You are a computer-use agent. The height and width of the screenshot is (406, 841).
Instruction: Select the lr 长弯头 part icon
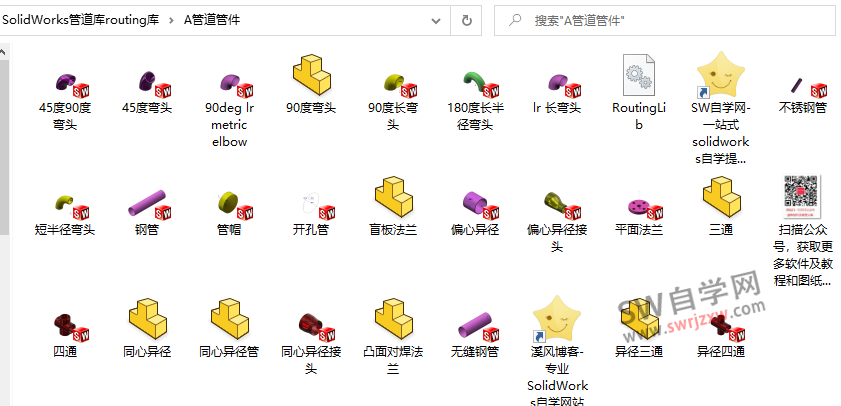click(x=564, y=85)
